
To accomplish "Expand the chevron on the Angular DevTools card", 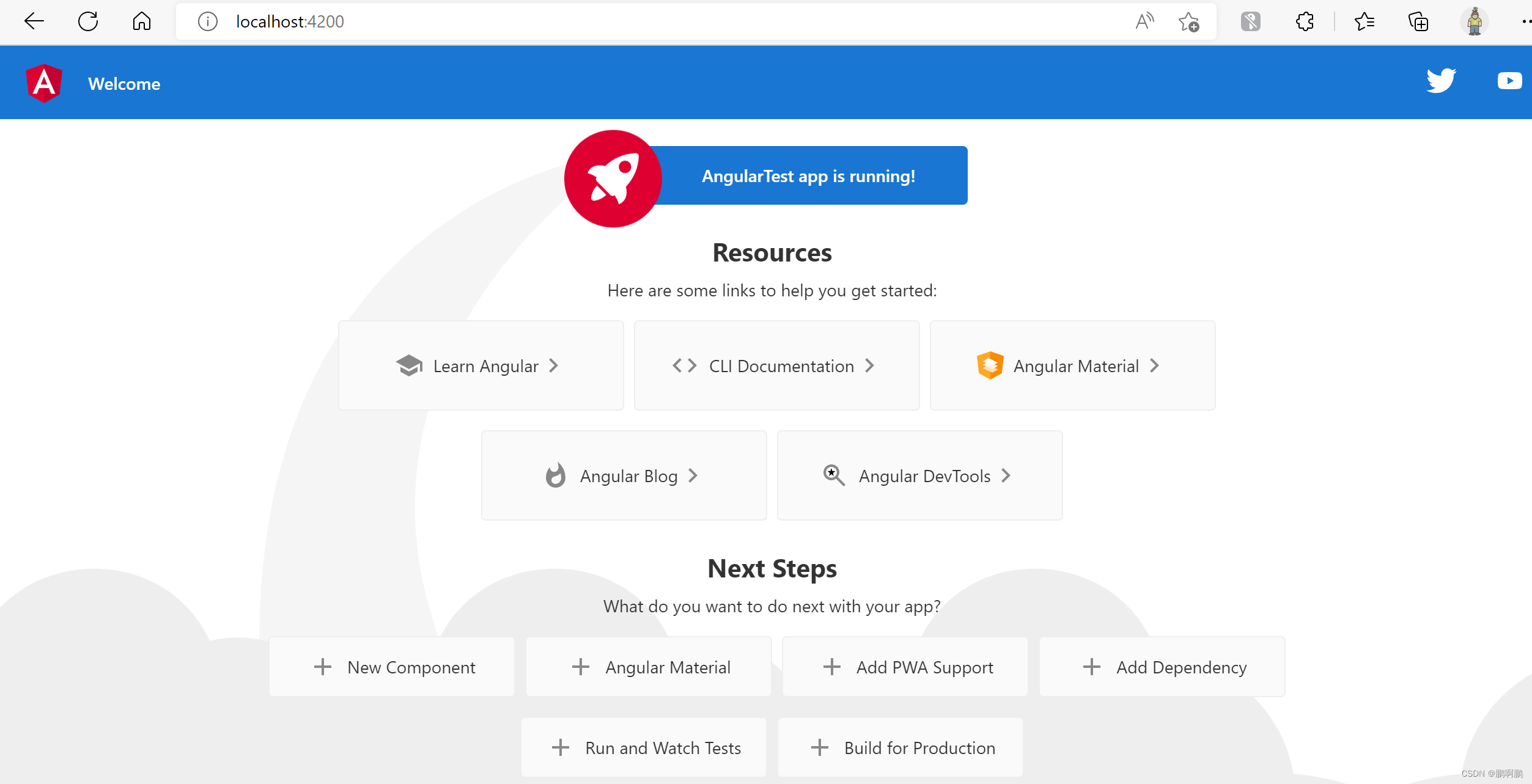I will tap(1006, 475).
